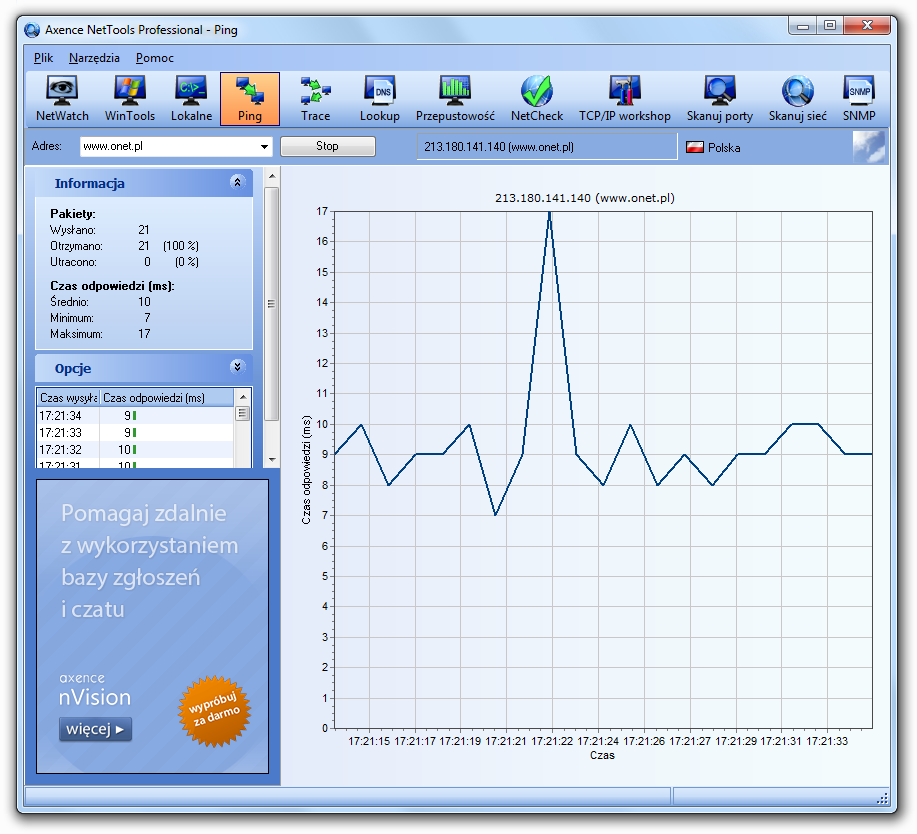
Task: Open the NetWatch tool
Action: point(62,99)
